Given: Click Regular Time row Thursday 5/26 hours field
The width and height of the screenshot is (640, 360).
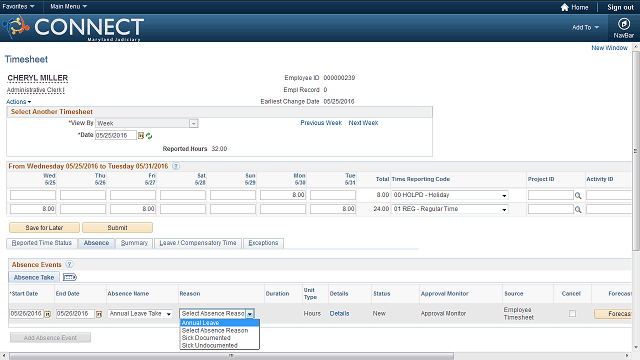Looking at the screenshot, I should [x=83, y=209].
